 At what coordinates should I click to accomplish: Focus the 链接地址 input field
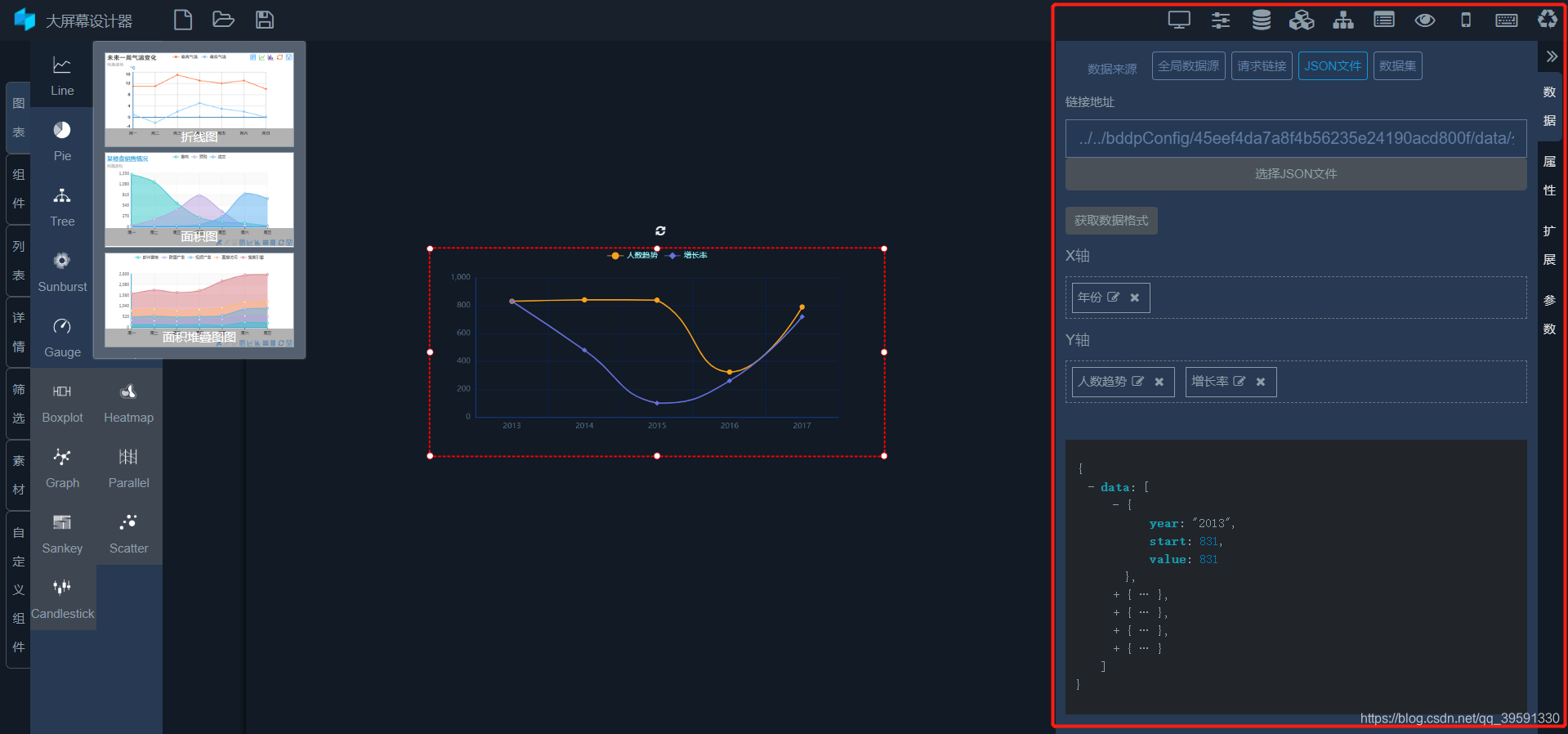pos(1296,138)
